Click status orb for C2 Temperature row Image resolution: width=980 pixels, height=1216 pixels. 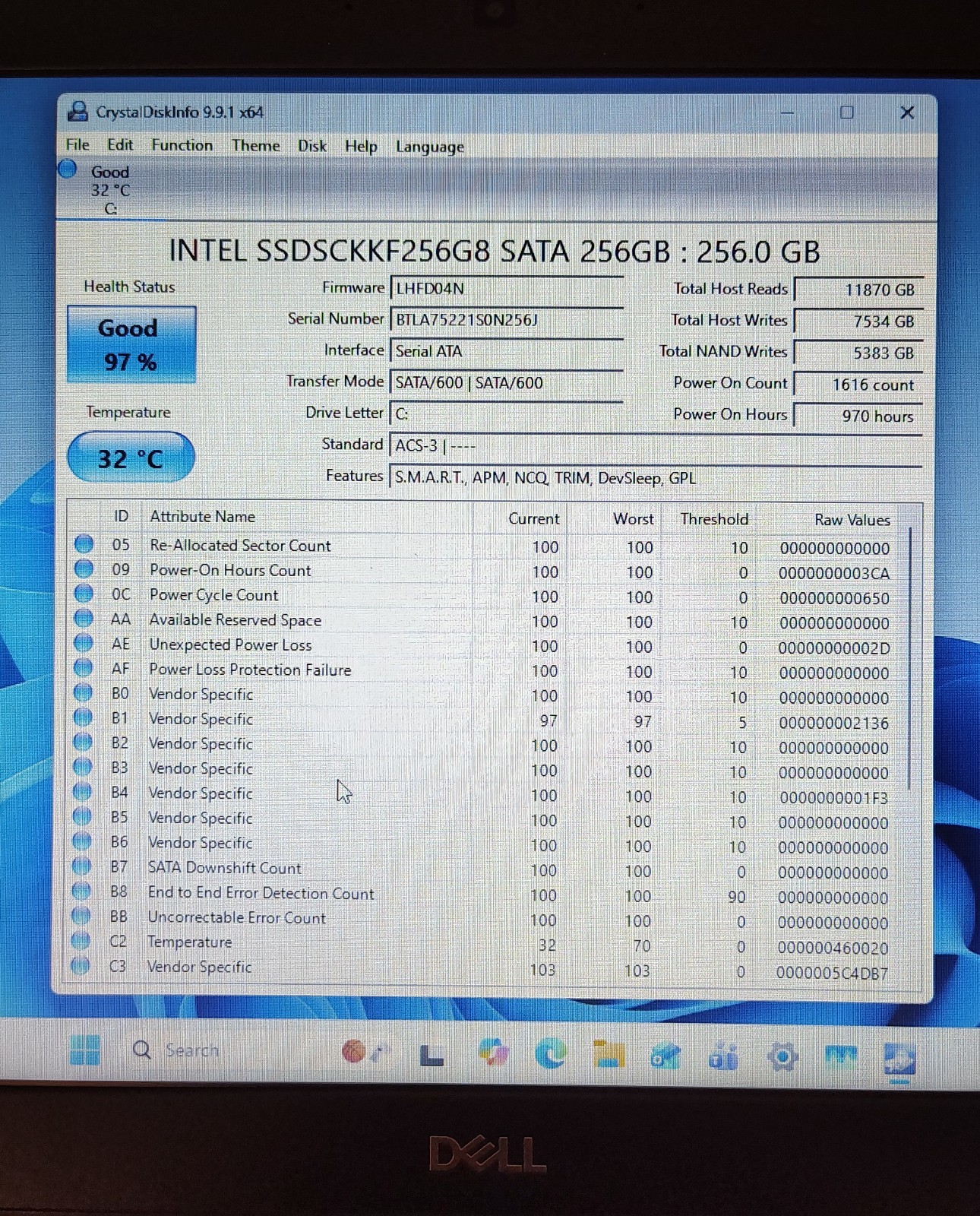pyautogui.click(x=81, y=941)
